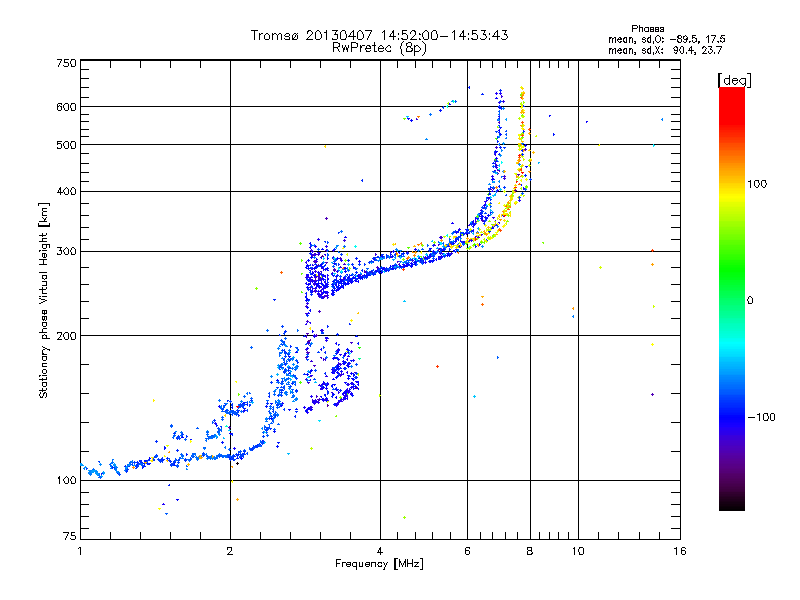The height and width of the screenshot is (600, 800).
Task: Click the y-axis label 'Stationary phase Virtual Height [km]'
Action: 44,300
